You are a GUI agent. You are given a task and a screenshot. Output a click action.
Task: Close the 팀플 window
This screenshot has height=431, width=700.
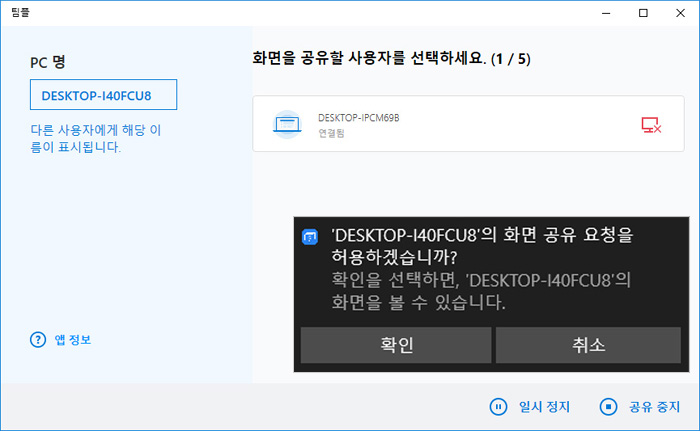coord(680,13)
